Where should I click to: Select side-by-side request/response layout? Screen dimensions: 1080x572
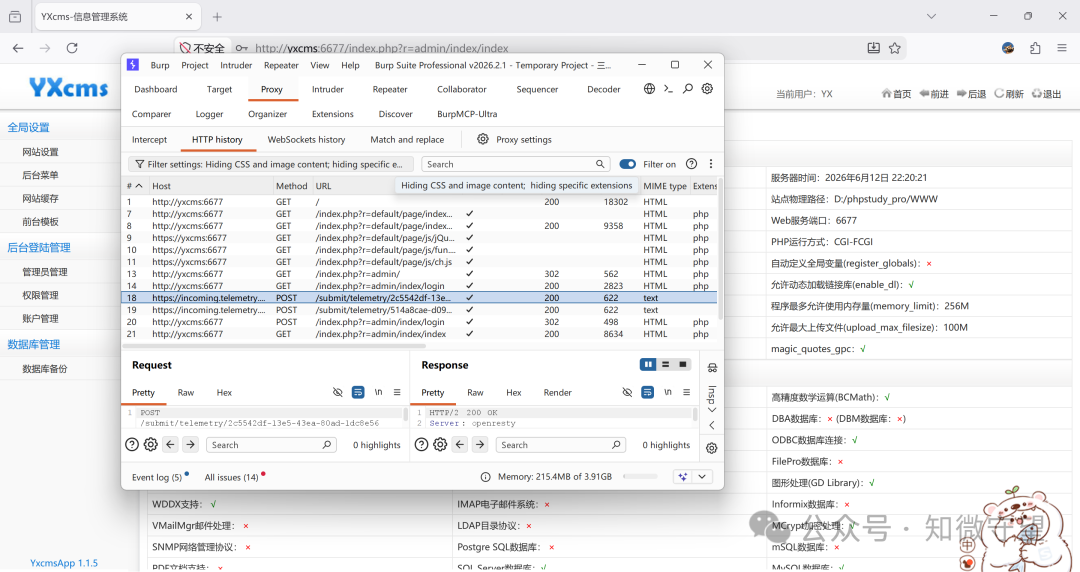pyautogui.click(x=647, y=365)
